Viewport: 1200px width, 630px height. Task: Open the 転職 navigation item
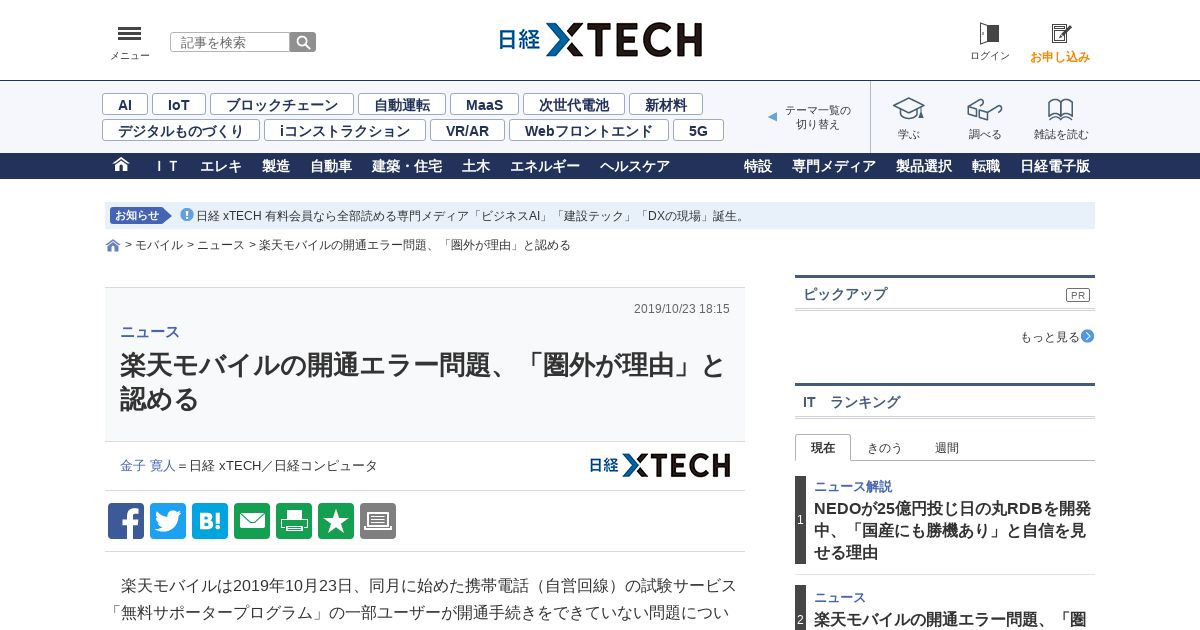986,166
